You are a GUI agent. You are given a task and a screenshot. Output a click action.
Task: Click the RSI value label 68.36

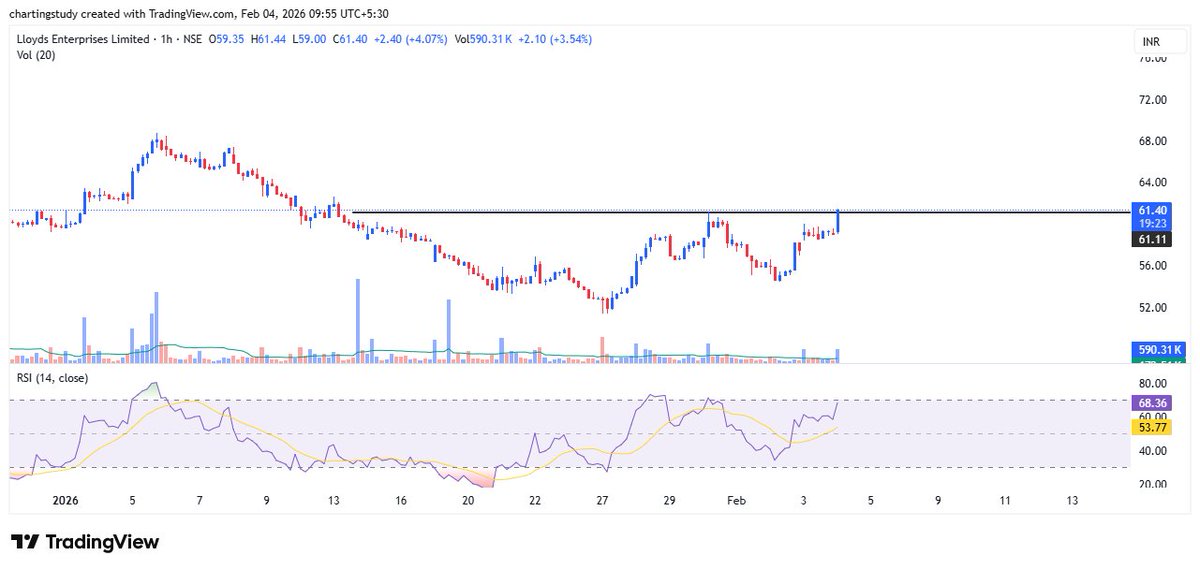coord(1151,402)
